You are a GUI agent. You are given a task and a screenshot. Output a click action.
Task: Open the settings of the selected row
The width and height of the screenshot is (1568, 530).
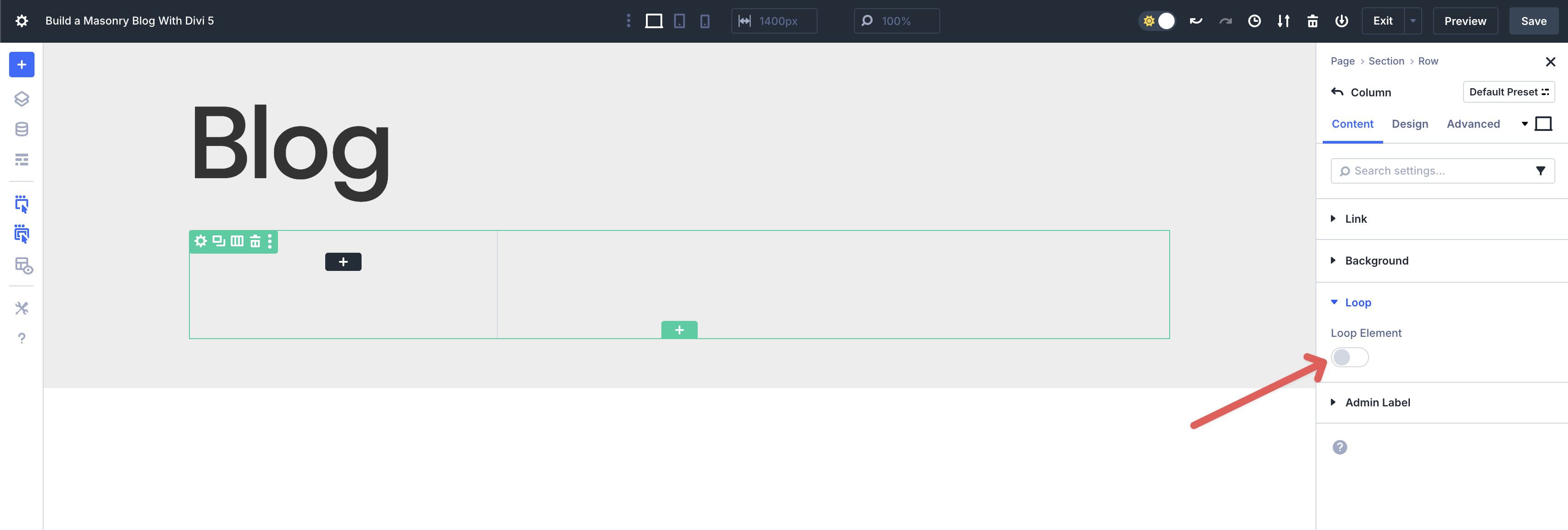(201, 241)
